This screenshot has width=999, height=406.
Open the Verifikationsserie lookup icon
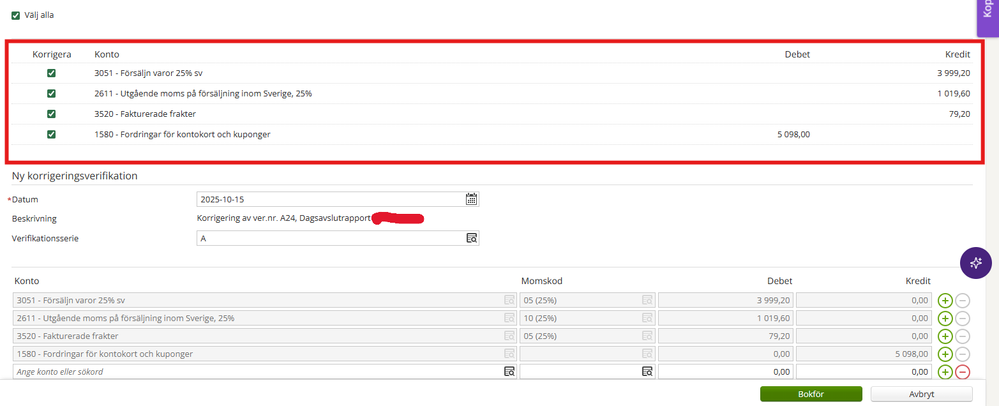[x=471, y=238]
